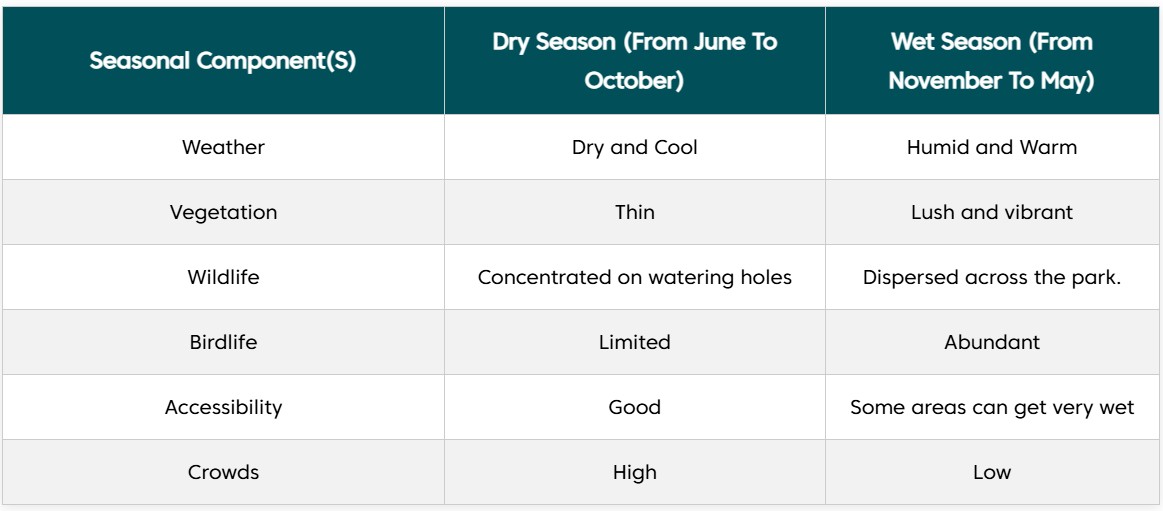Click the Seasonal Component(S) column header
The width and height of the screenshot is (1163, 511).
(223, 61)
